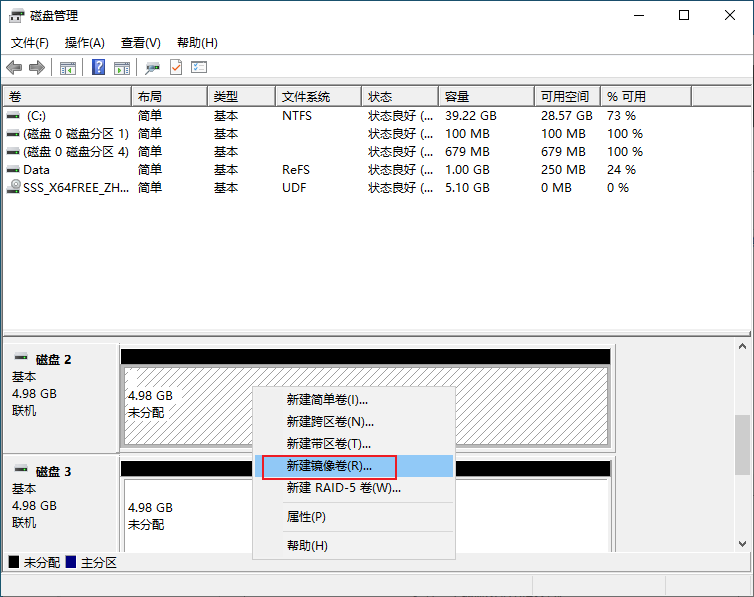Click the disk pane scroll down arrow
The width and height of the screenshot is (754, 597).
742,544
